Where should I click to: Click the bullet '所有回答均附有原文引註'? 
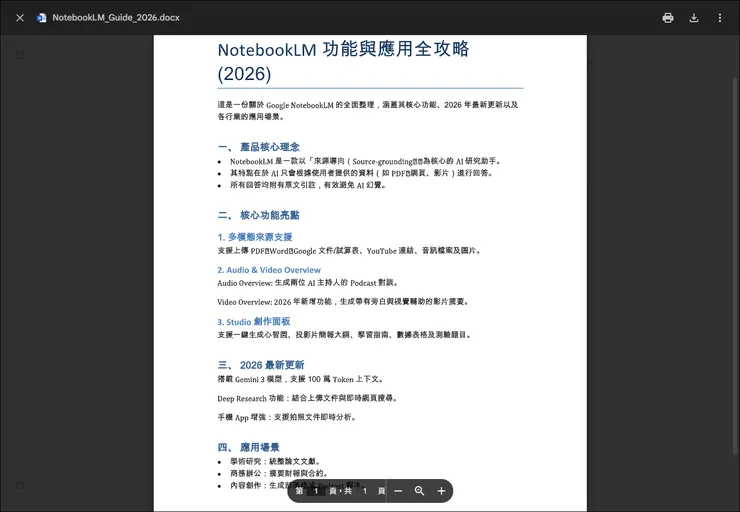tap(309, 185)
